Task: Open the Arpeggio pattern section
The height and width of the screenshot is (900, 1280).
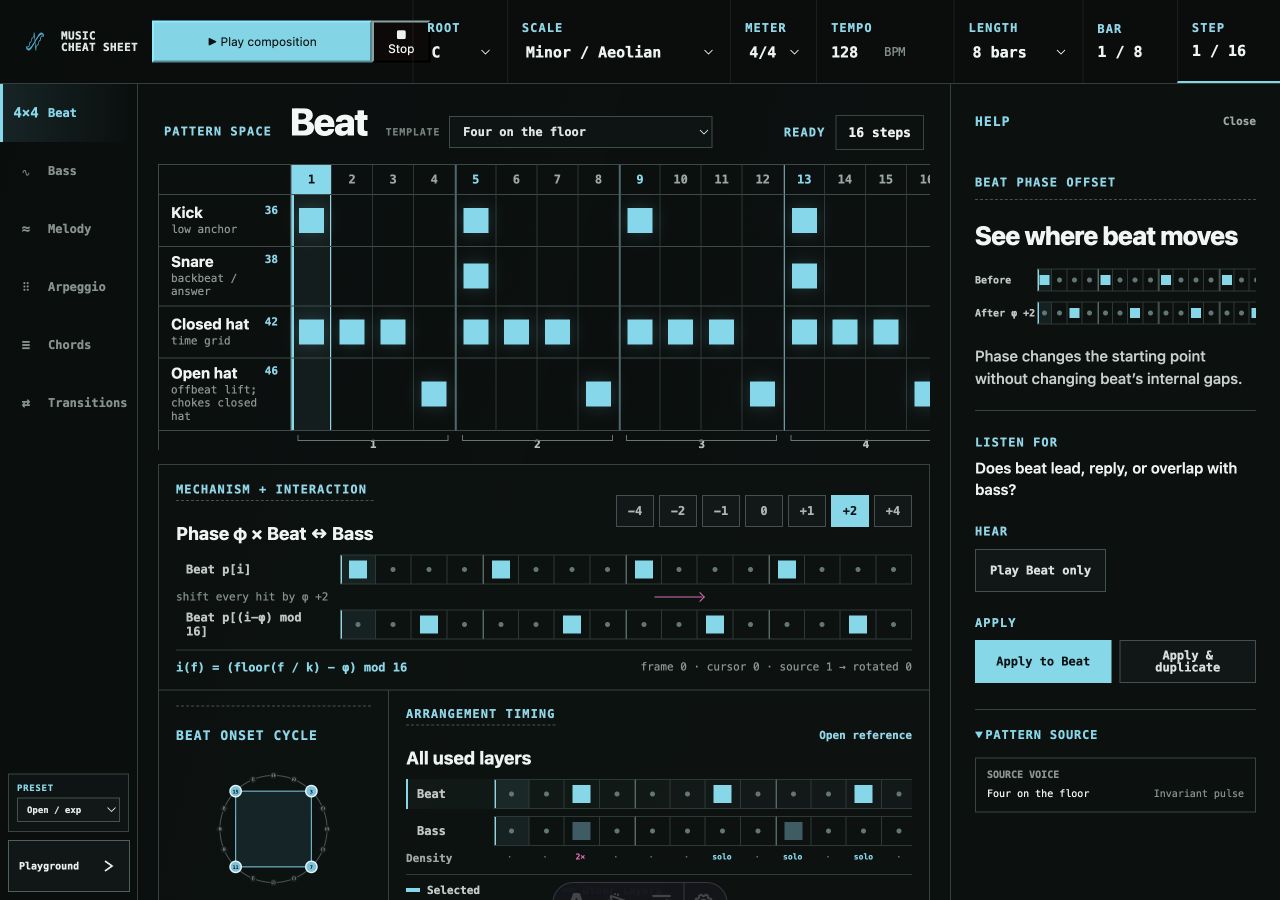Action: click(x=69, y=287)
